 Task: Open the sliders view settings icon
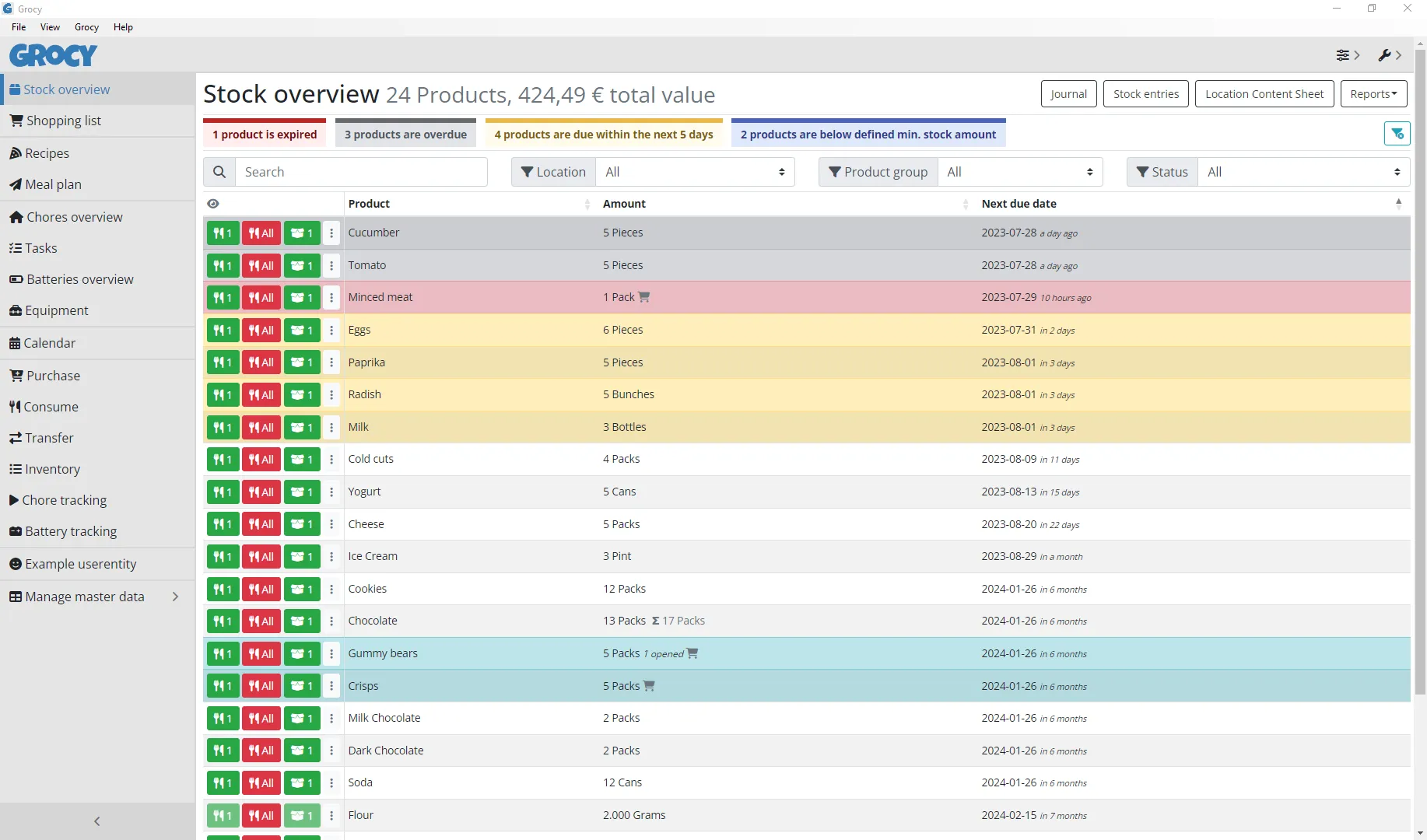click(1343, 55)
